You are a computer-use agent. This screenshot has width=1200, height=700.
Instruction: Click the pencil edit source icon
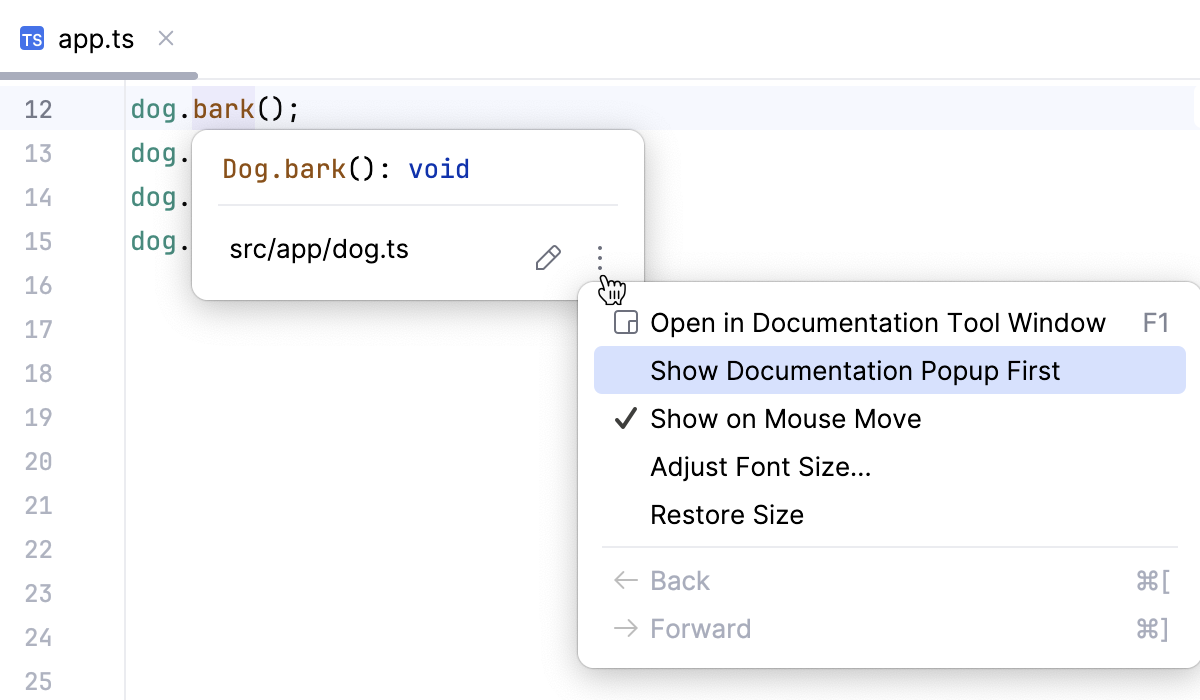[x=548, y=259]
